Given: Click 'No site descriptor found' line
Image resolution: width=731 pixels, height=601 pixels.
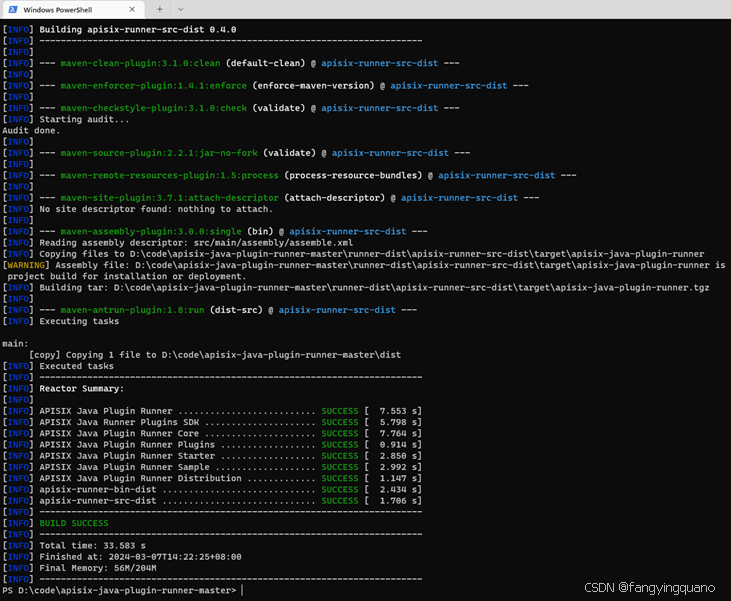Looking at the screenshot, I should (x=156, y=208).
